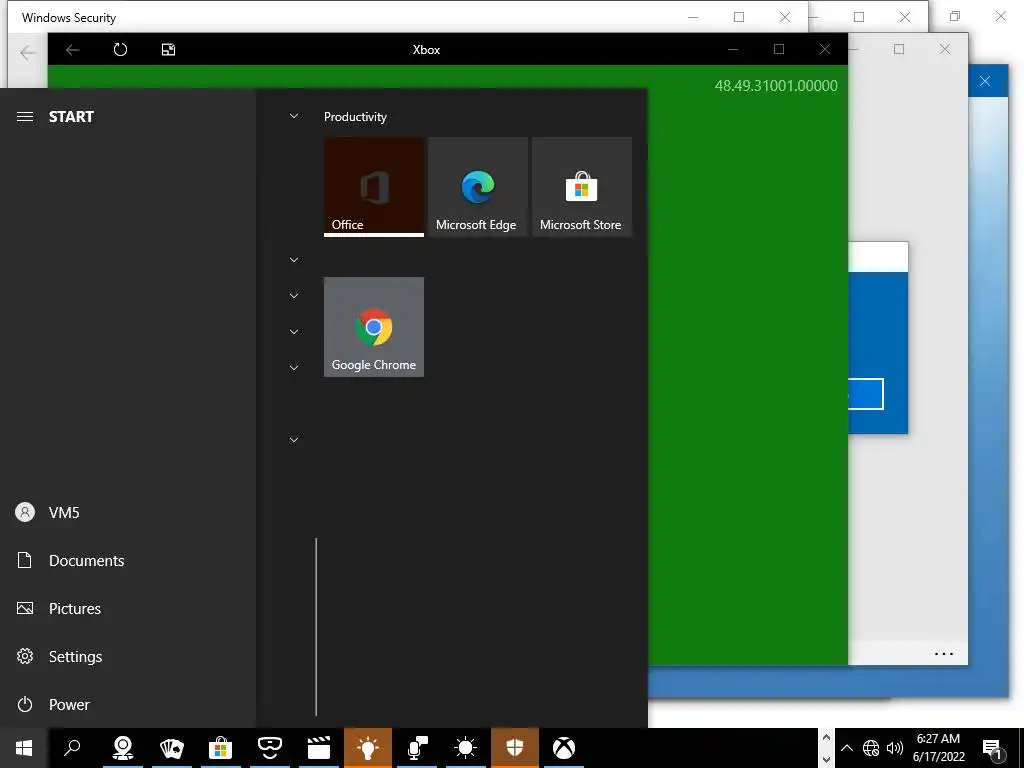Open Solitaire cards app on the taskbar
The width and height of the screenshot is (1024, 768).
pyautogui.click(x=172, y=748)
